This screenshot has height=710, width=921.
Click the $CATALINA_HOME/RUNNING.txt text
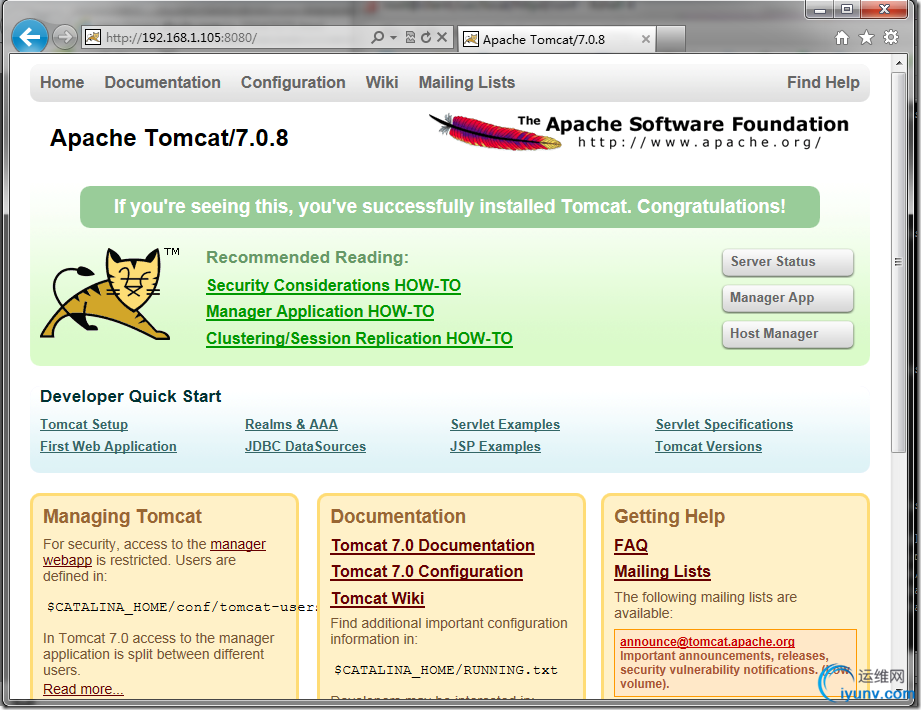[446, 670]
